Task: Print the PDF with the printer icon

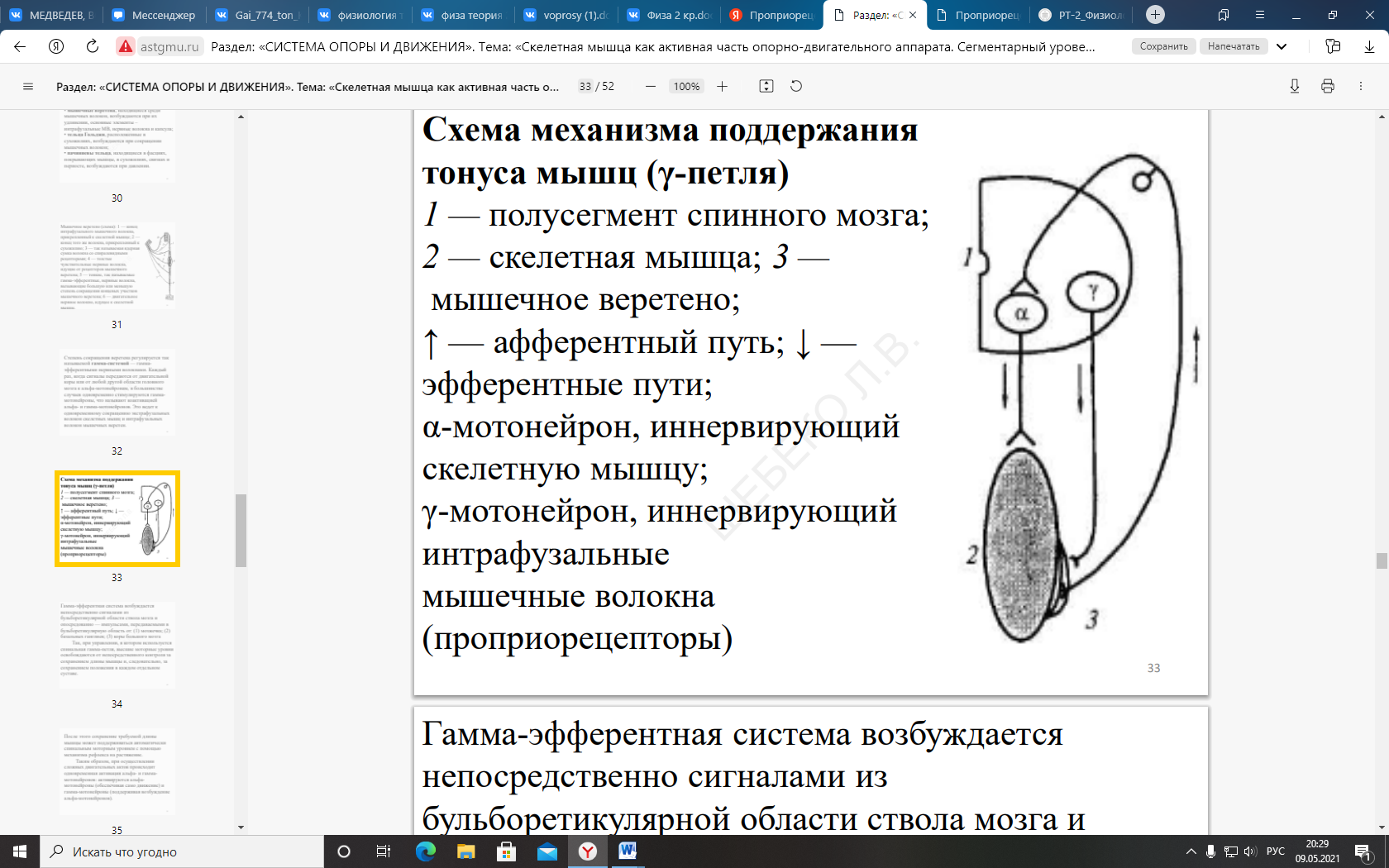Action: coord(1328,86)
